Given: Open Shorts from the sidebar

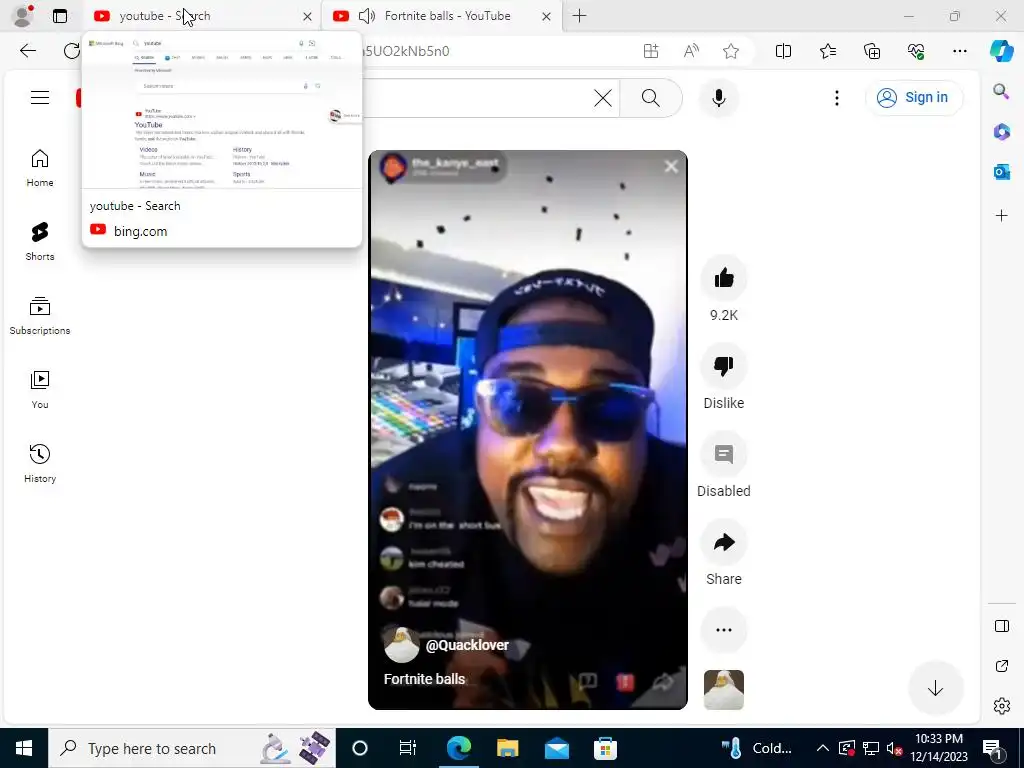Looking at the screenshot, I should [x=40, y=242].
